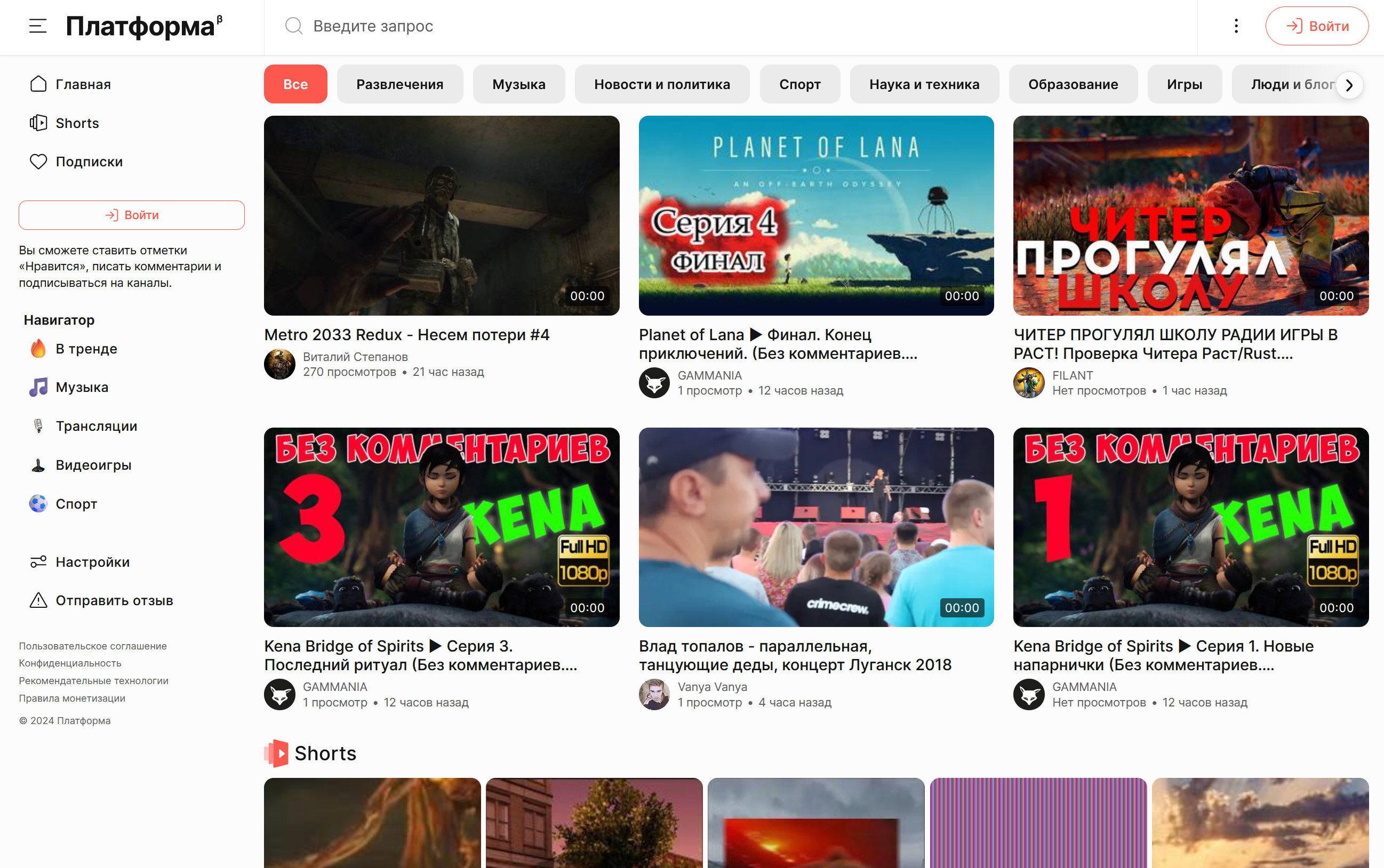
Task: Toggle the hamburger sidebar menu icon
Action: point(38,26)
